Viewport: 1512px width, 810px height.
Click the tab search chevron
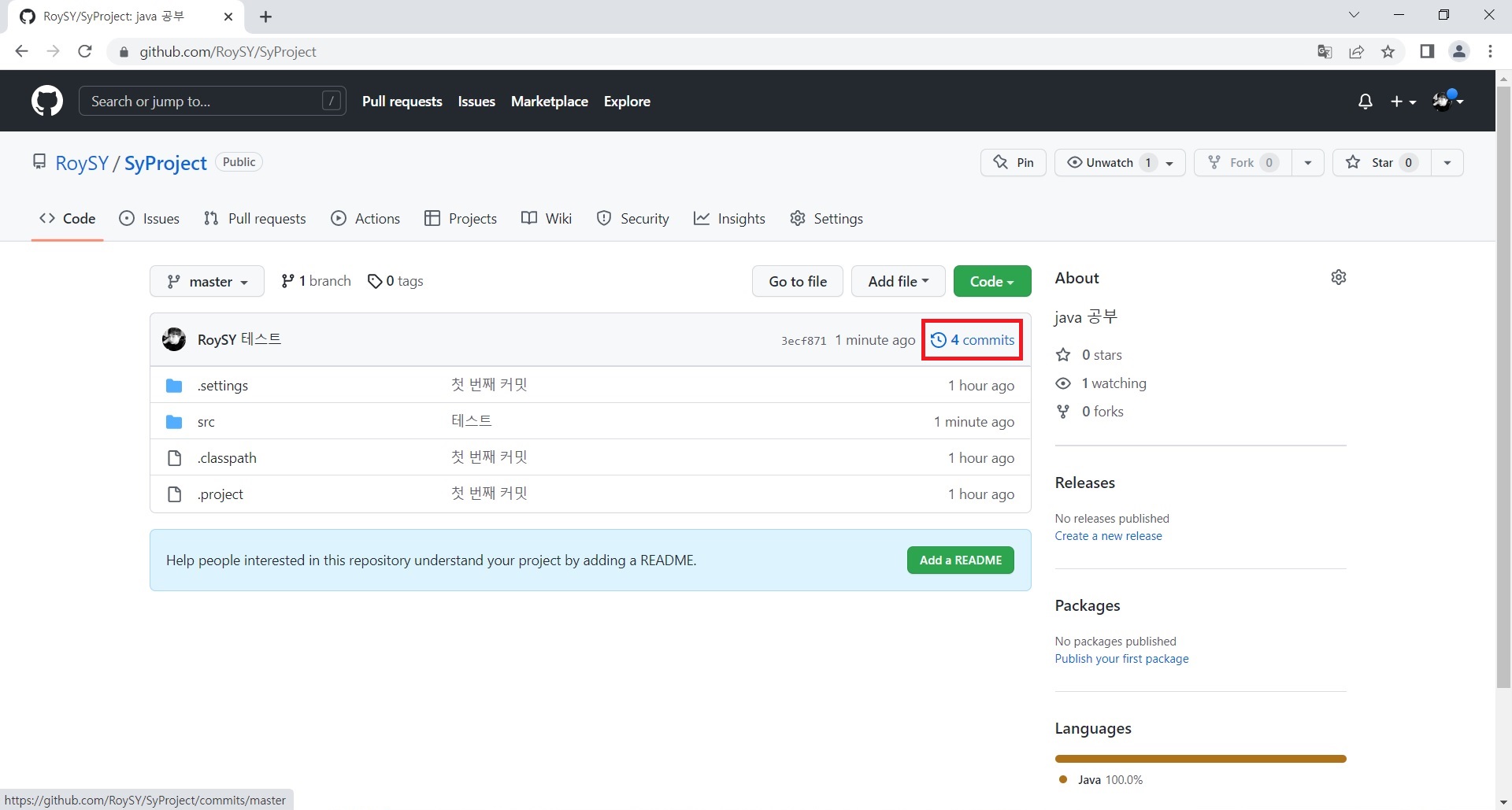click(x=1354, y=15)
